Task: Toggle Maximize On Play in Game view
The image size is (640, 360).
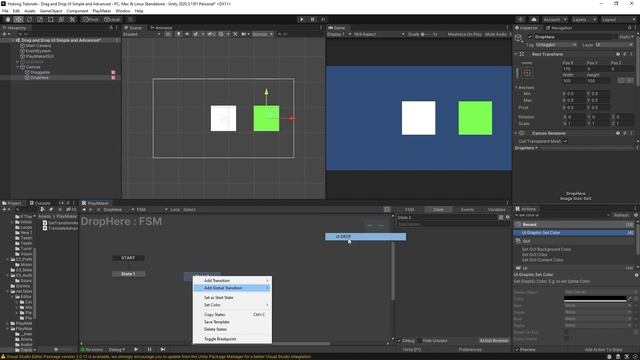Action: pos(464,34)
